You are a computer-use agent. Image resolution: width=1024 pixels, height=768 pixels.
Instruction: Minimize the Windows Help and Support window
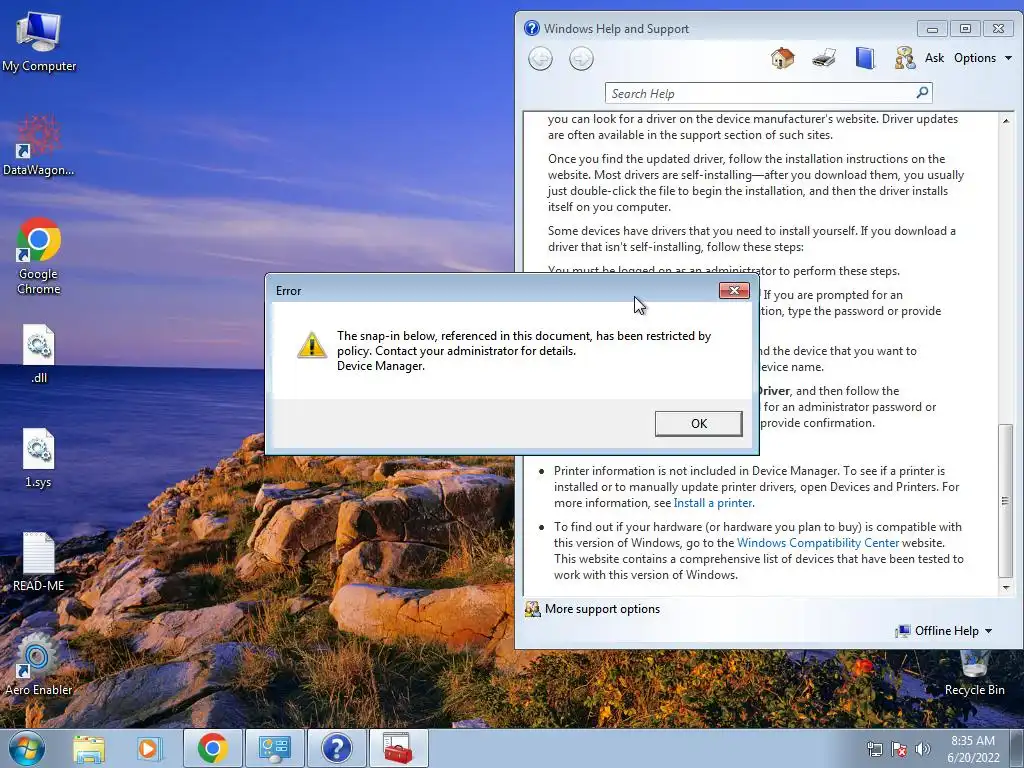pos(932,29)
